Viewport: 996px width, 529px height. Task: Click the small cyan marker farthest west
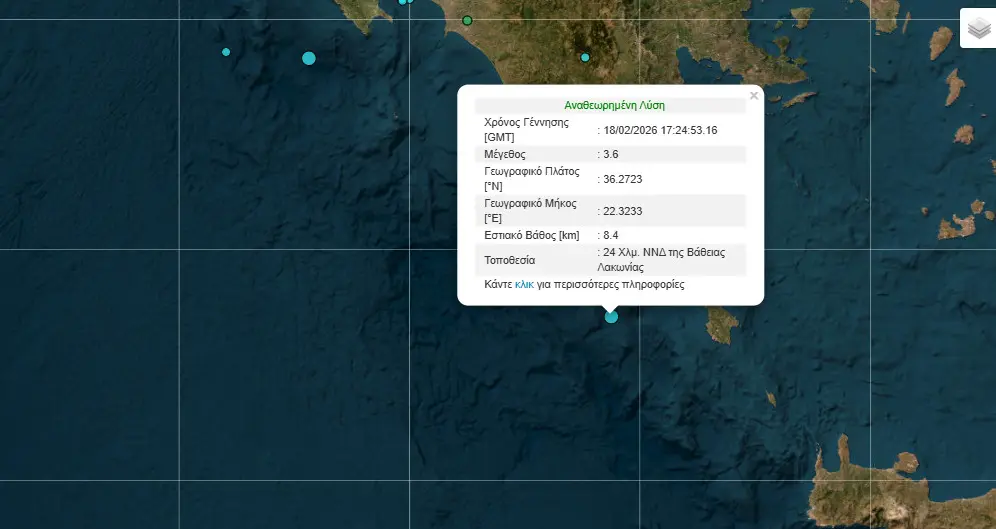point(226,52)
